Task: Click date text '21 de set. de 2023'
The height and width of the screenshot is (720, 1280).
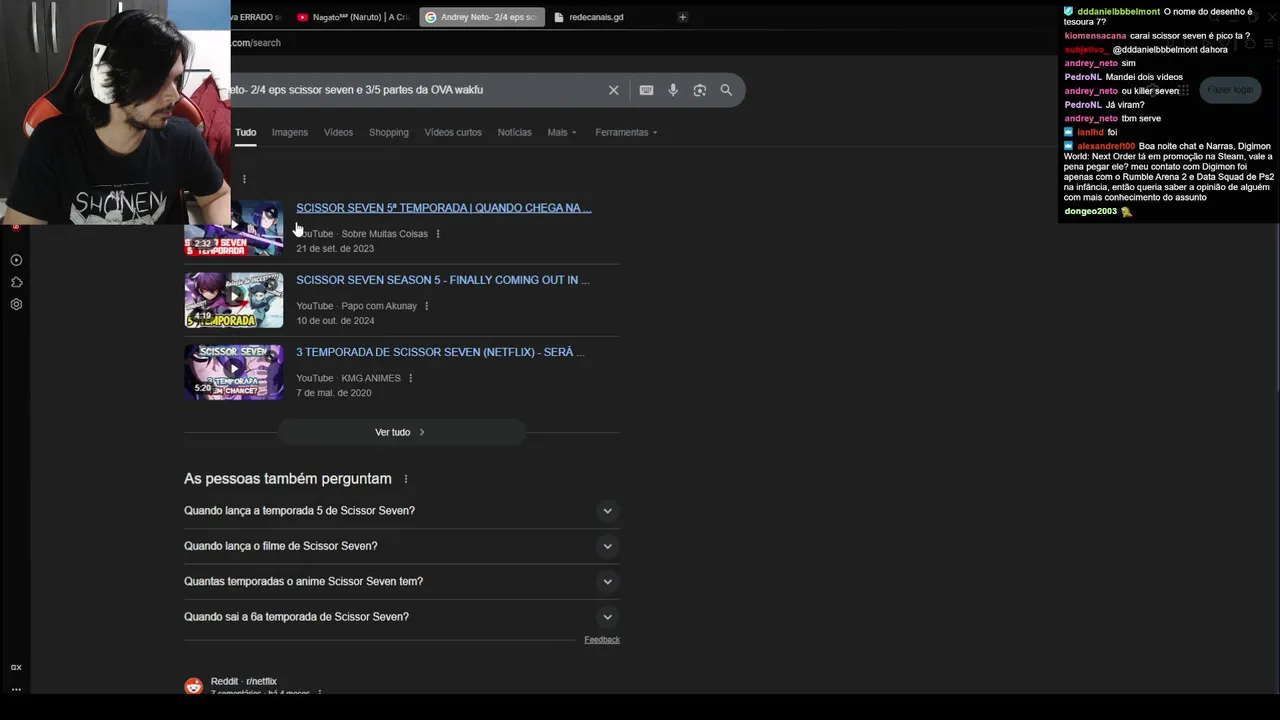Action: tap(335, 249)
